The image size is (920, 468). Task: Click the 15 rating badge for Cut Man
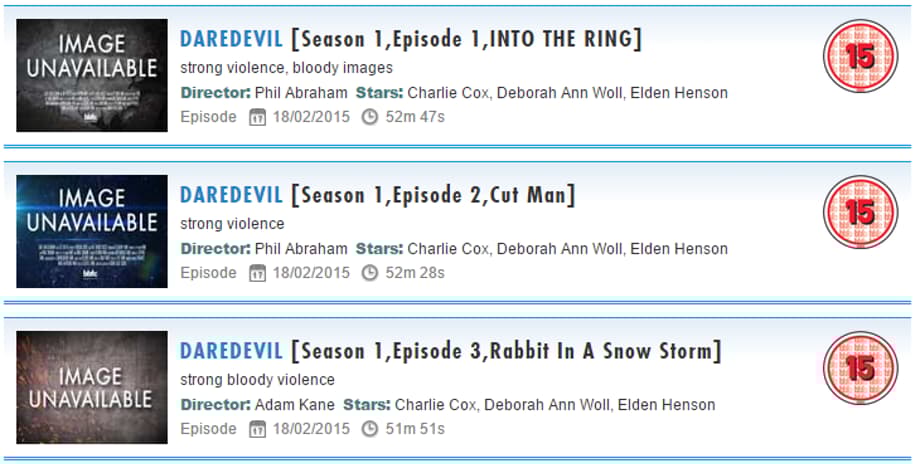[x=860, y=213]
